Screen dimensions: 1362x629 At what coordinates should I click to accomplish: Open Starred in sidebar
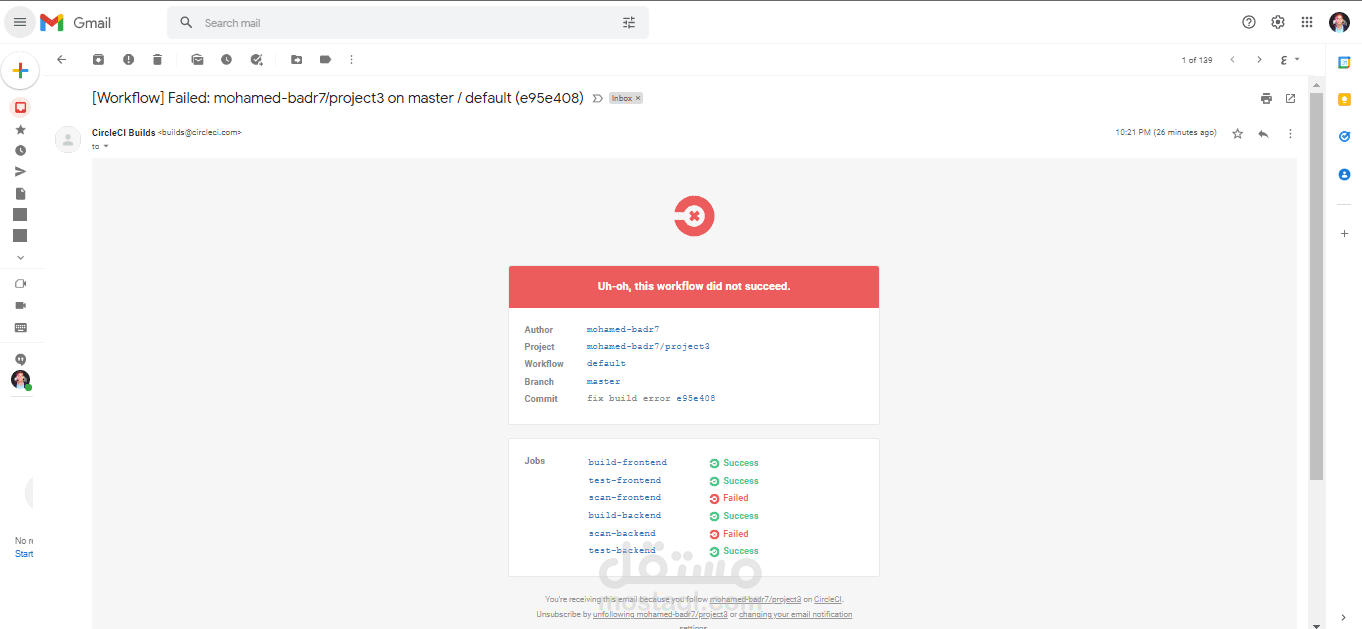[20, 129]
